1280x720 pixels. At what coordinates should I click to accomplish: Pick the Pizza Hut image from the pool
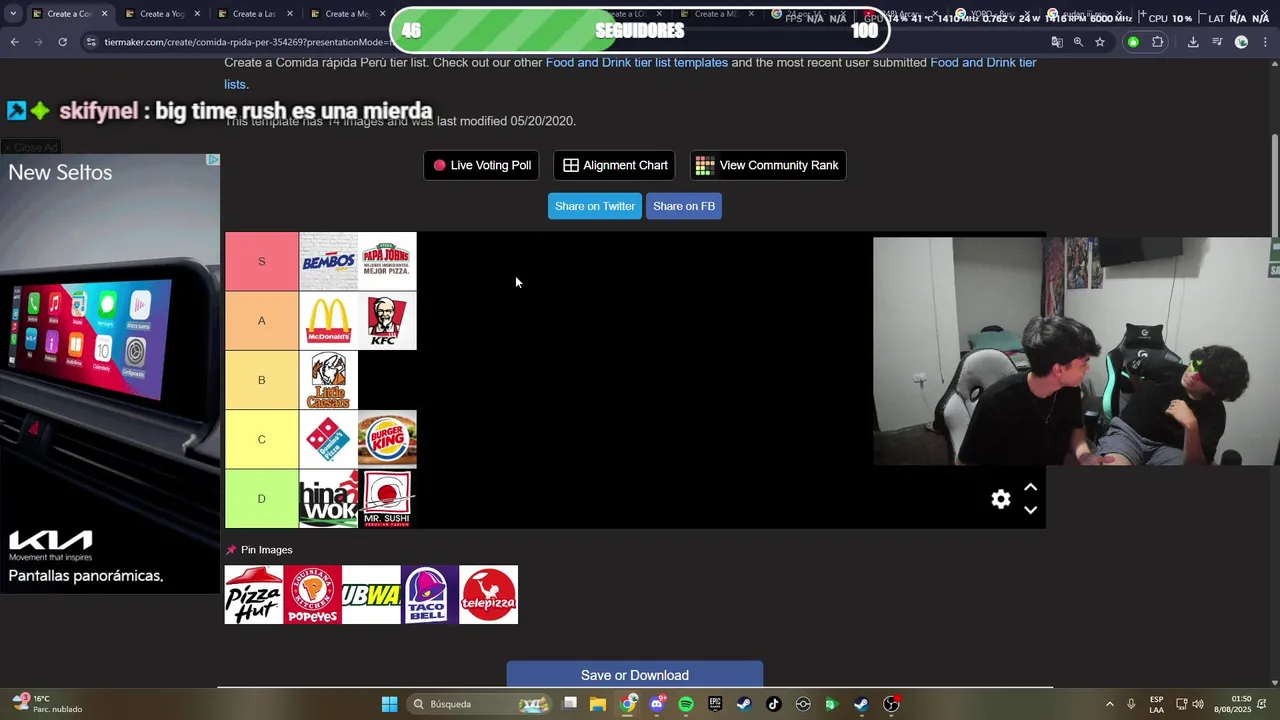tap(254, 595)
